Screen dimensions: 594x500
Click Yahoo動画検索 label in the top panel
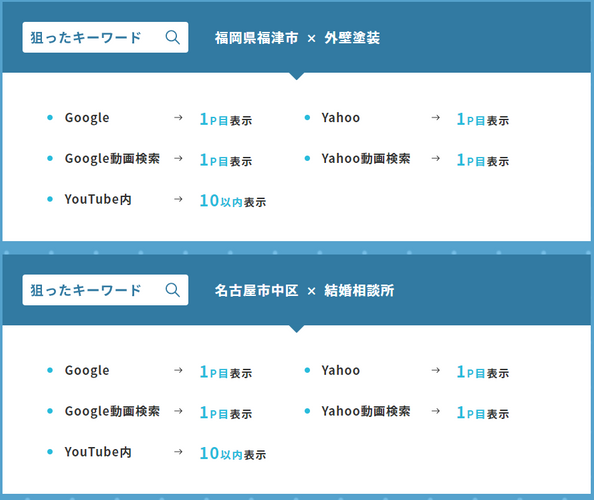[x=366, y=159]
